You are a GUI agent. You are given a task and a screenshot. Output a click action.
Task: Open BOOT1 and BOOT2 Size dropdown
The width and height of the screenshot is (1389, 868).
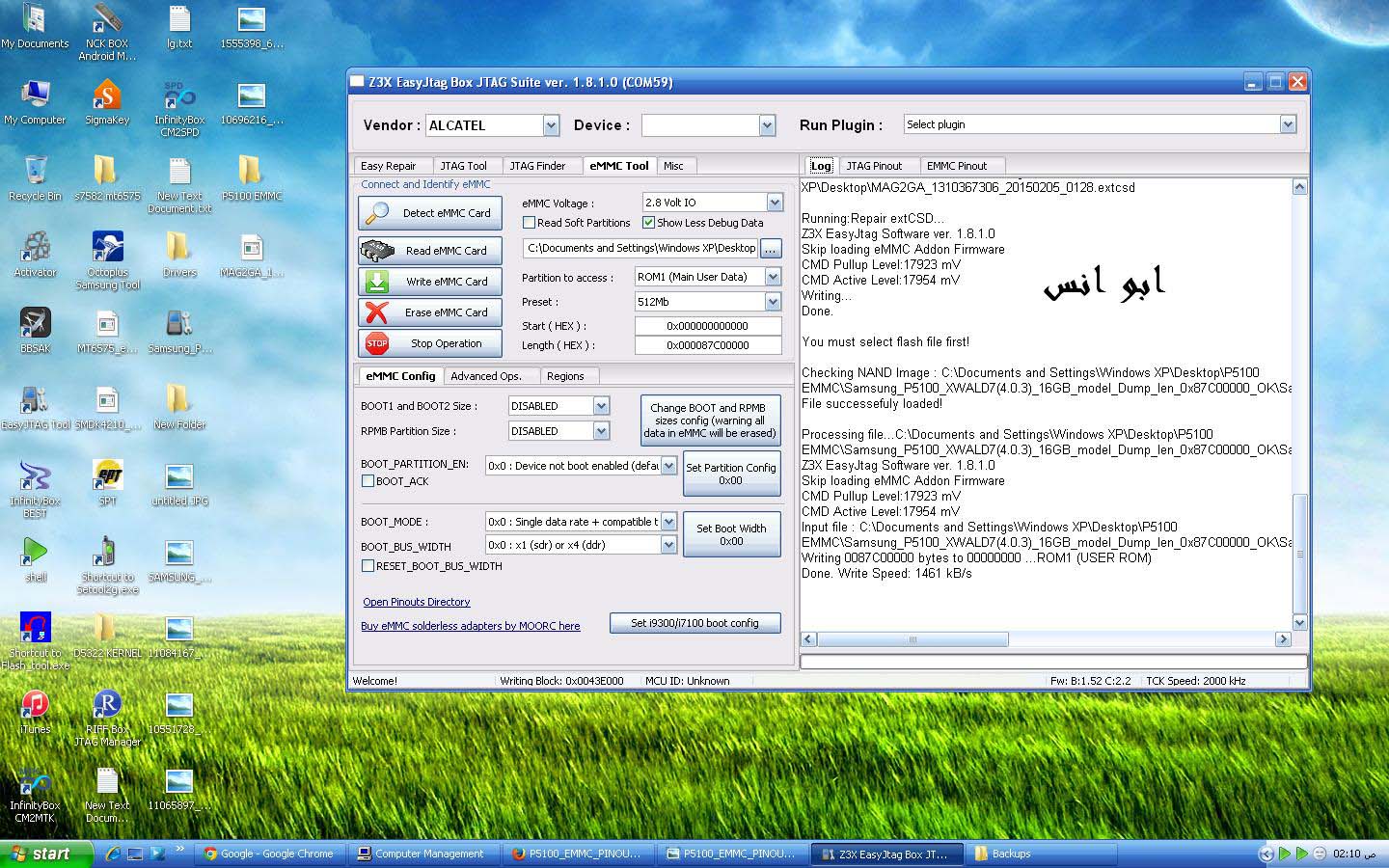point(601,406)
